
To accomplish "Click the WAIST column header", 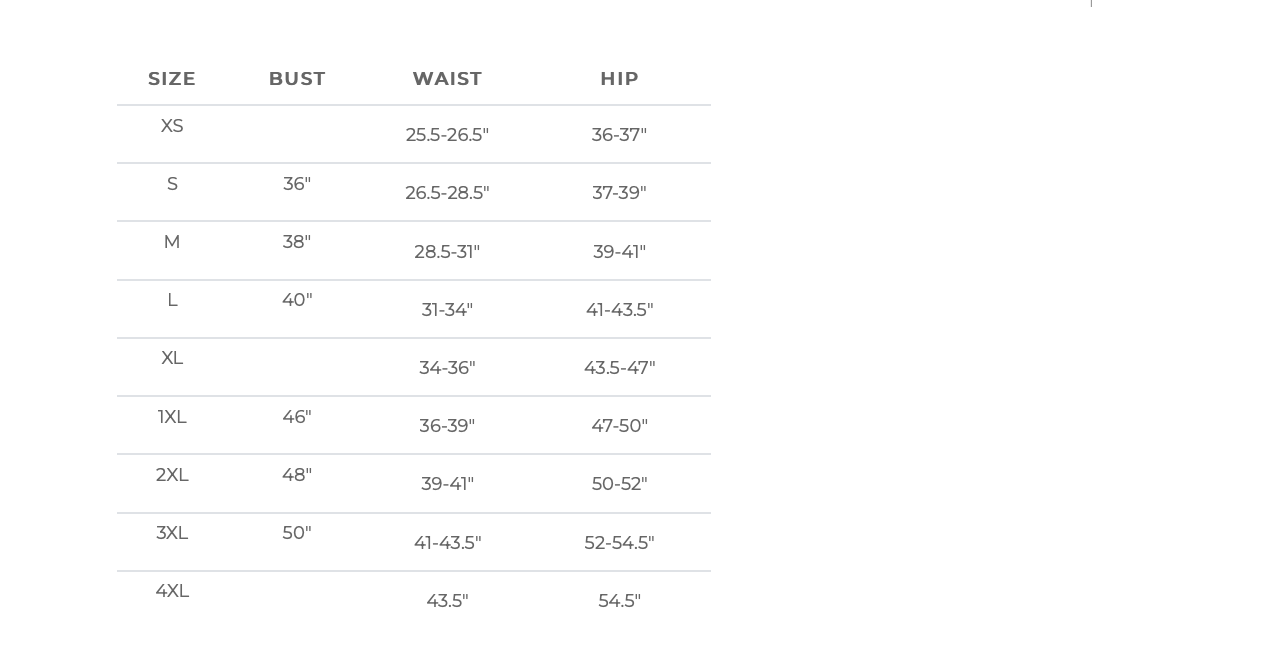I will click(447, 79).
